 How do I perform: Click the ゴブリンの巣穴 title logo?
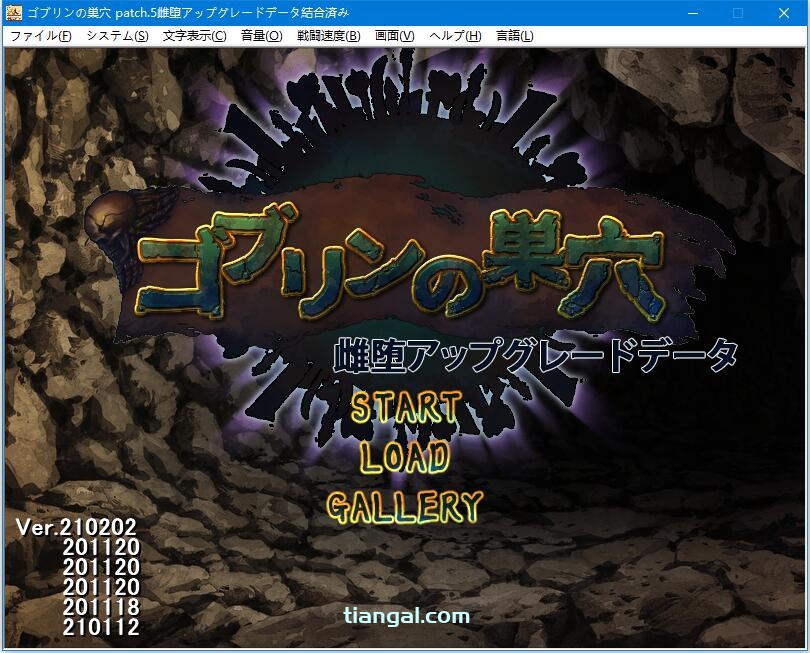400,265
